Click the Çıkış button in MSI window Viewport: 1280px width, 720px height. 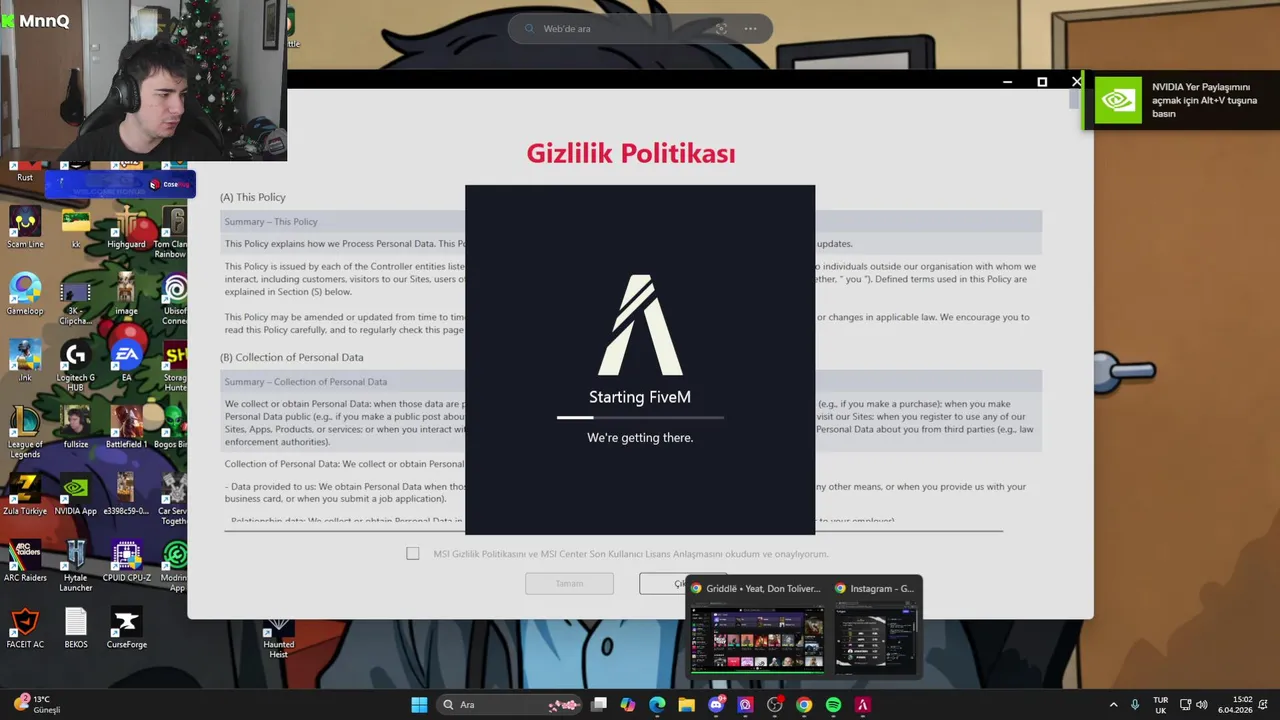pyautogui.click(x=683, y=583)
